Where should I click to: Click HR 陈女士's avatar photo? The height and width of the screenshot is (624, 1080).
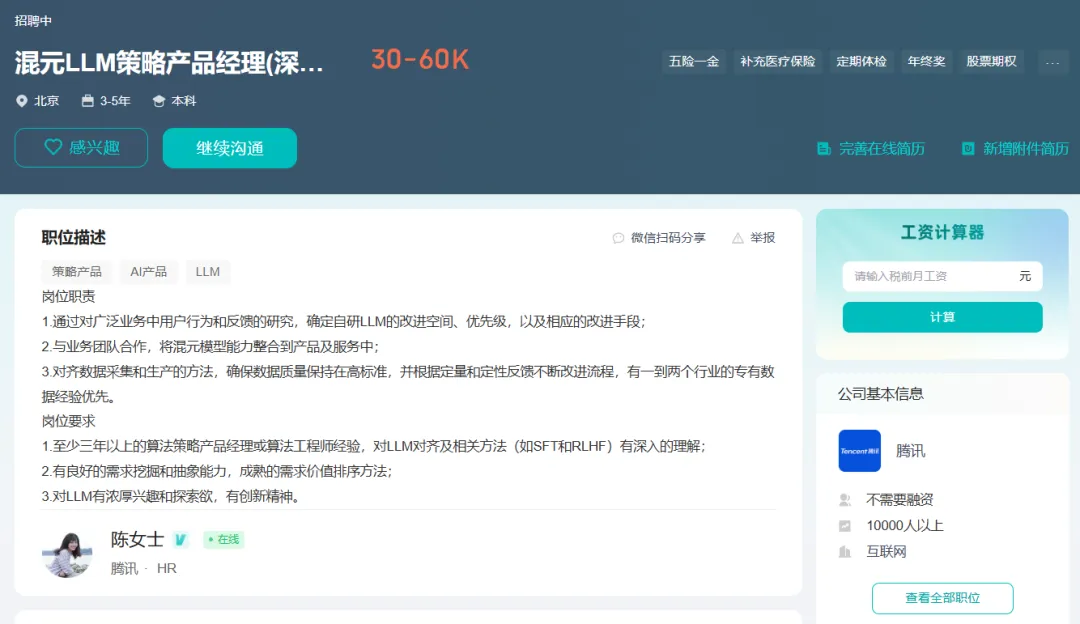[x=67, y=553]
